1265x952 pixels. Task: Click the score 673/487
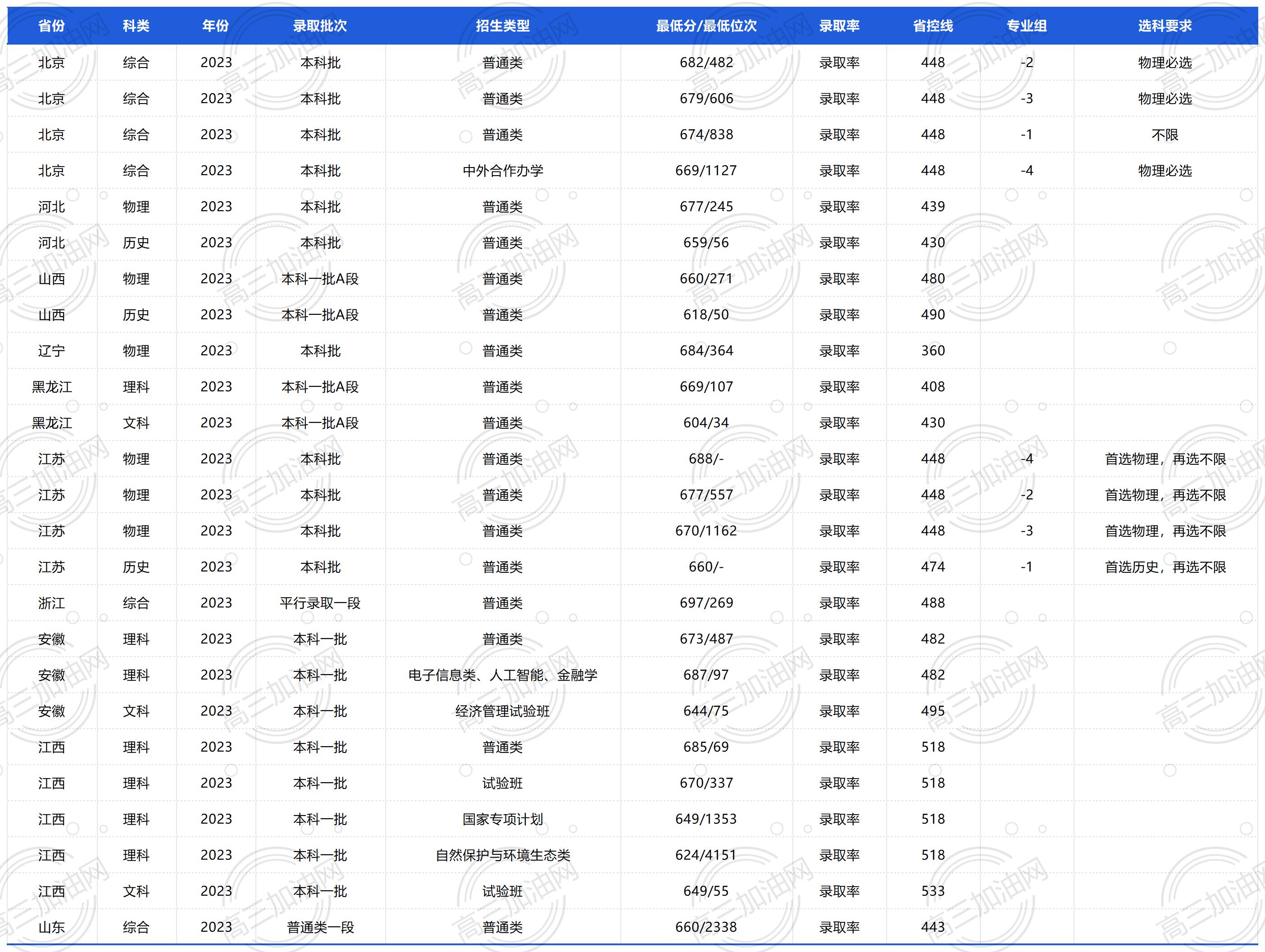[706, 639]
